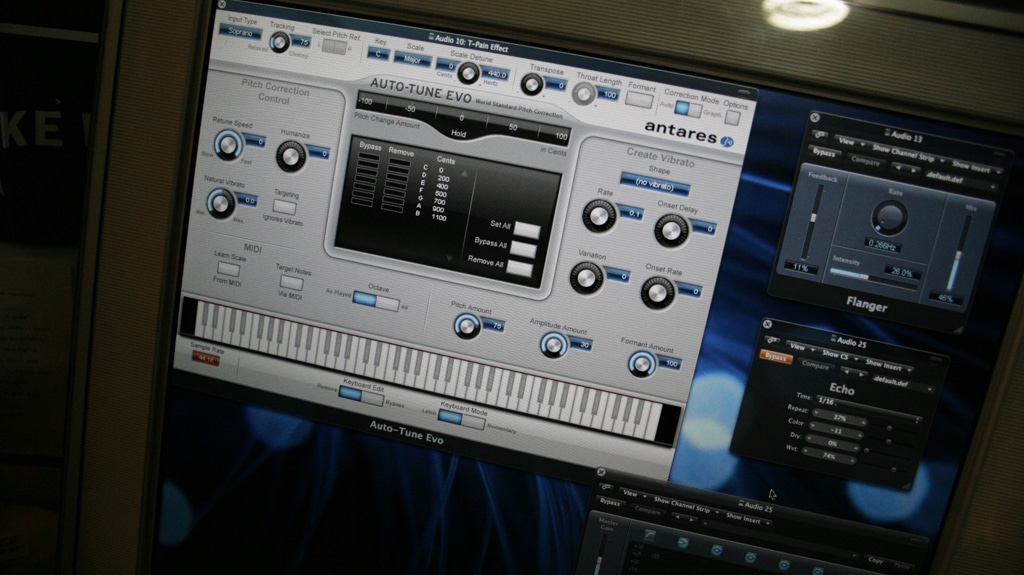
Task: Click Bypass in the Flanger window
Action: pos(824,152)
